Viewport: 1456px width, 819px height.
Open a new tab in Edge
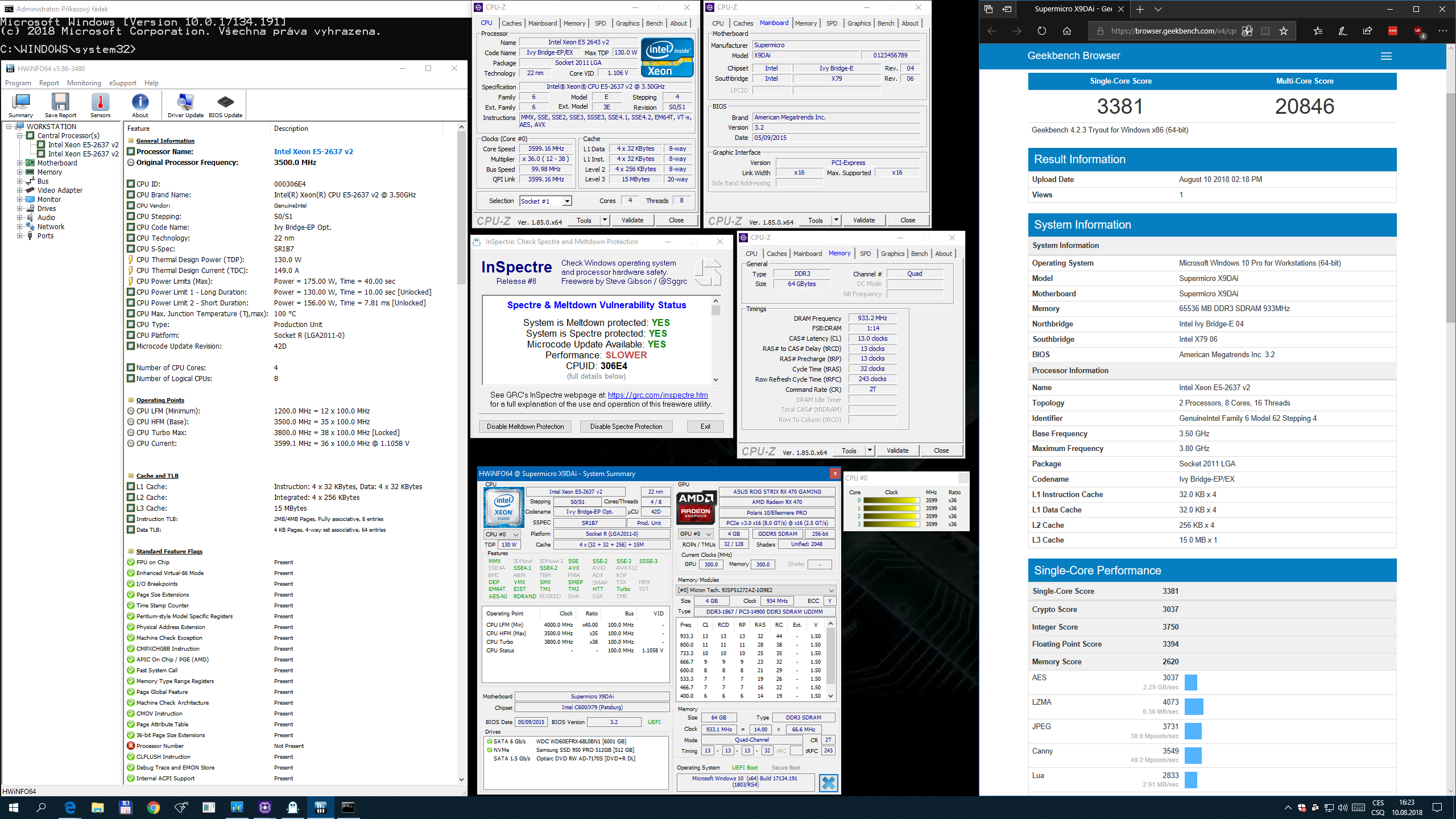pyautogui.click(x=1140, y=9)
